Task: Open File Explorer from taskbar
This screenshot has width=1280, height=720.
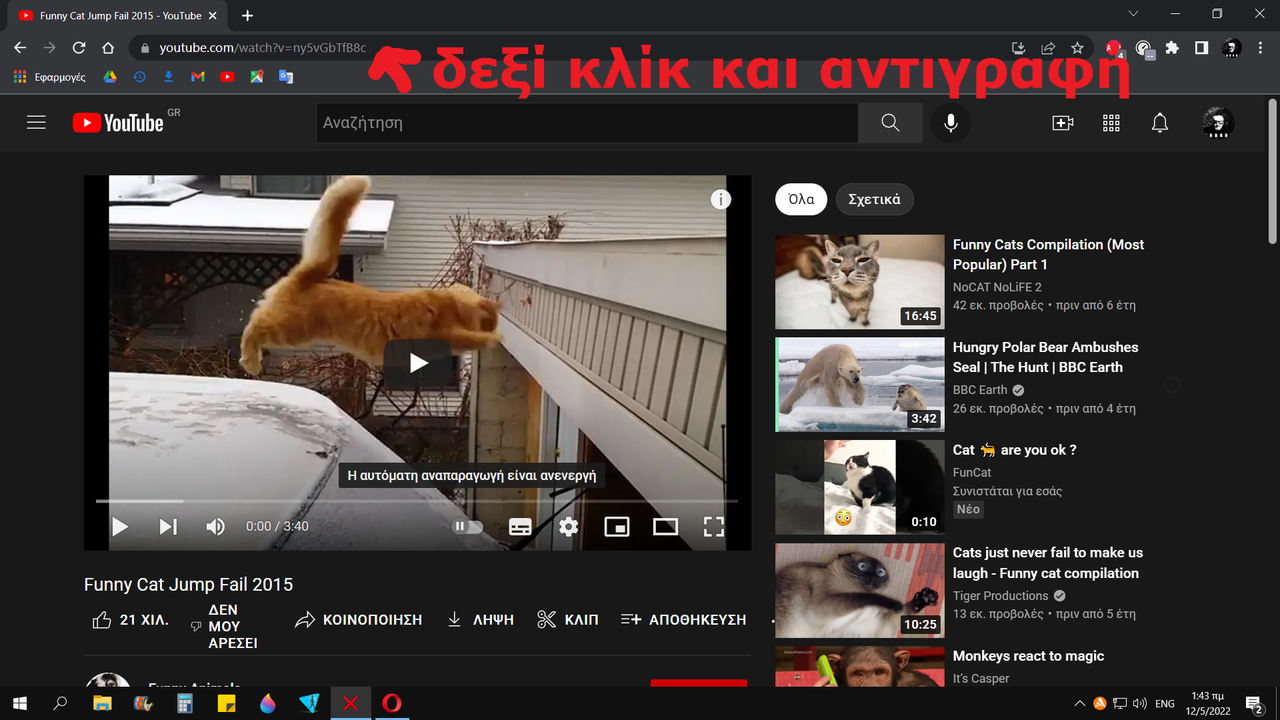Action: pos(102,703)
